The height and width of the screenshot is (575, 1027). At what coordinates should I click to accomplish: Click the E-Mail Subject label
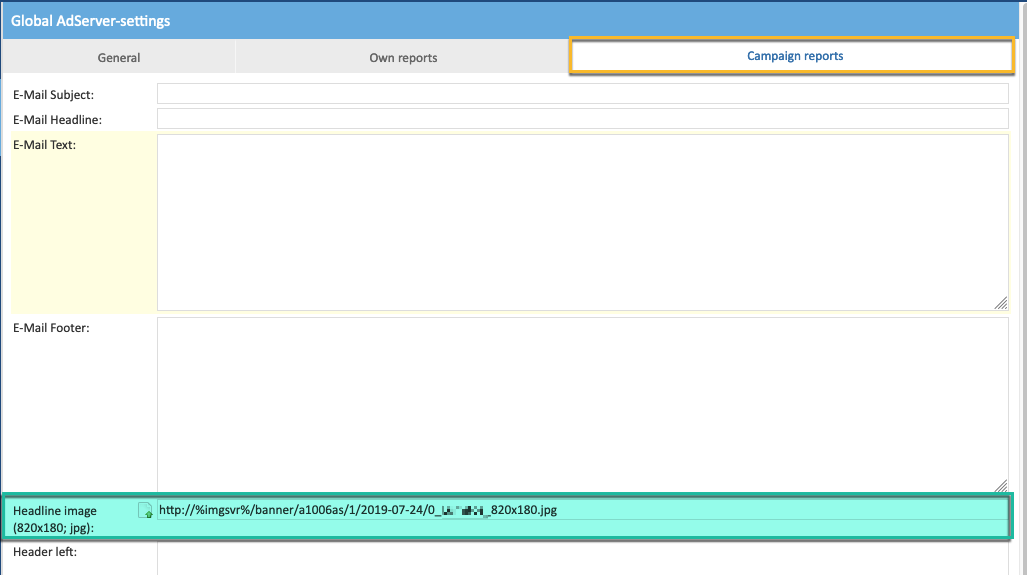click(x=54, y=94)
